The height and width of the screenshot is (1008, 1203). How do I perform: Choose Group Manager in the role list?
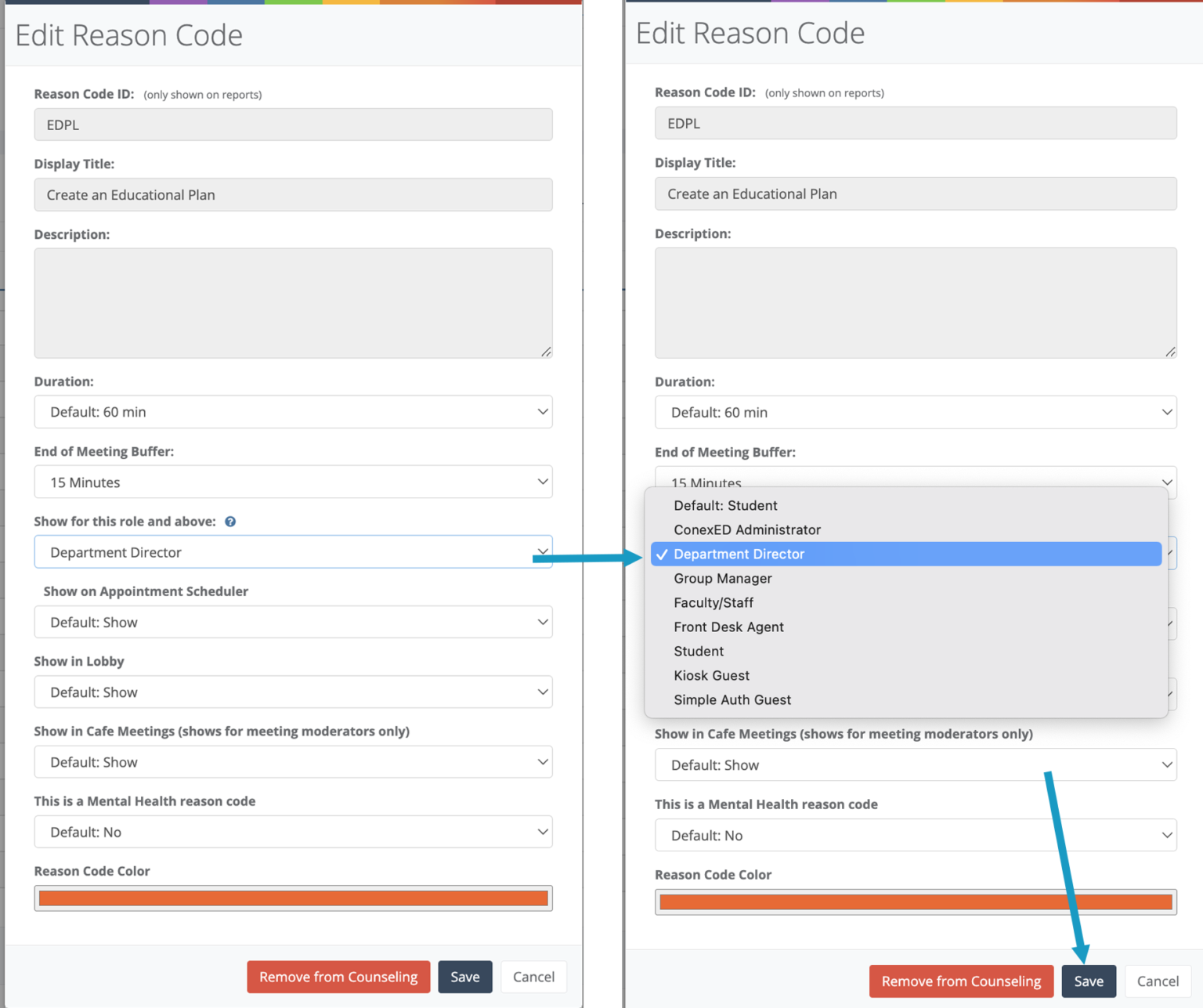coord(722,578)
